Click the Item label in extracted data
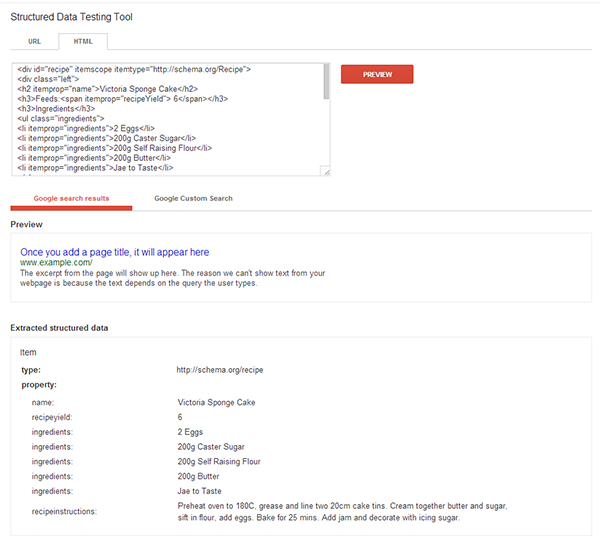The height and width of the screenshot is (545, 600). pyautogui.click(x=28, y=352)
